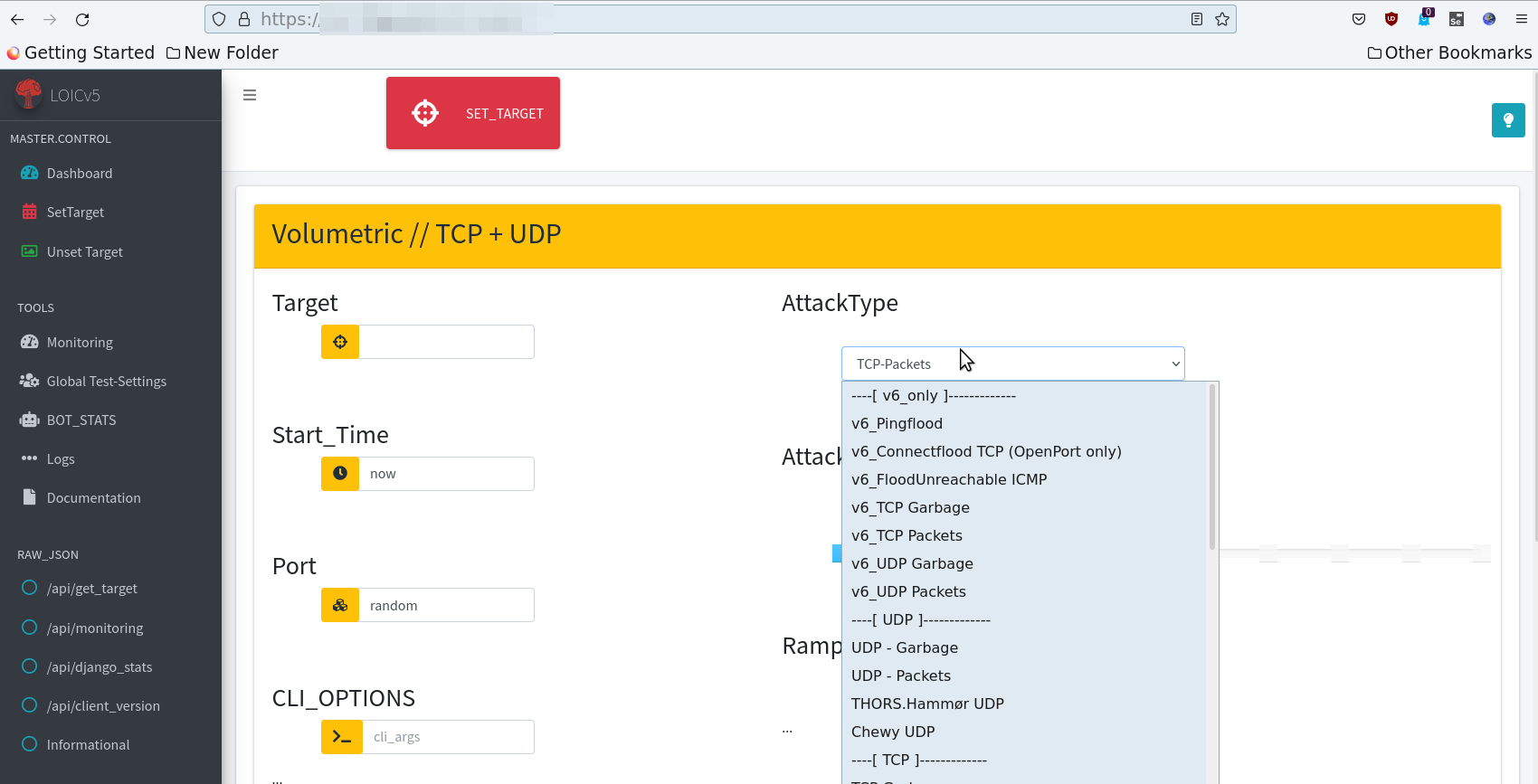Toggle reader view in address bar
Viewport: 1538px width, 784px height.
tap(1197, 19)
